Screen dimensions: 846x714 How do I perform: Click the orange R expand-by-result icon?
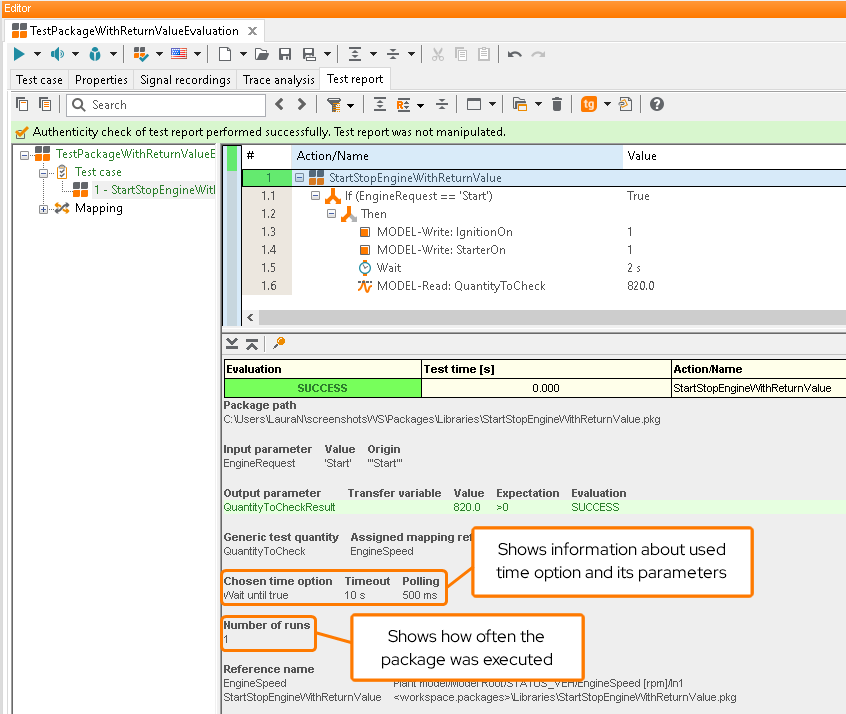click(x=404, y=105)
